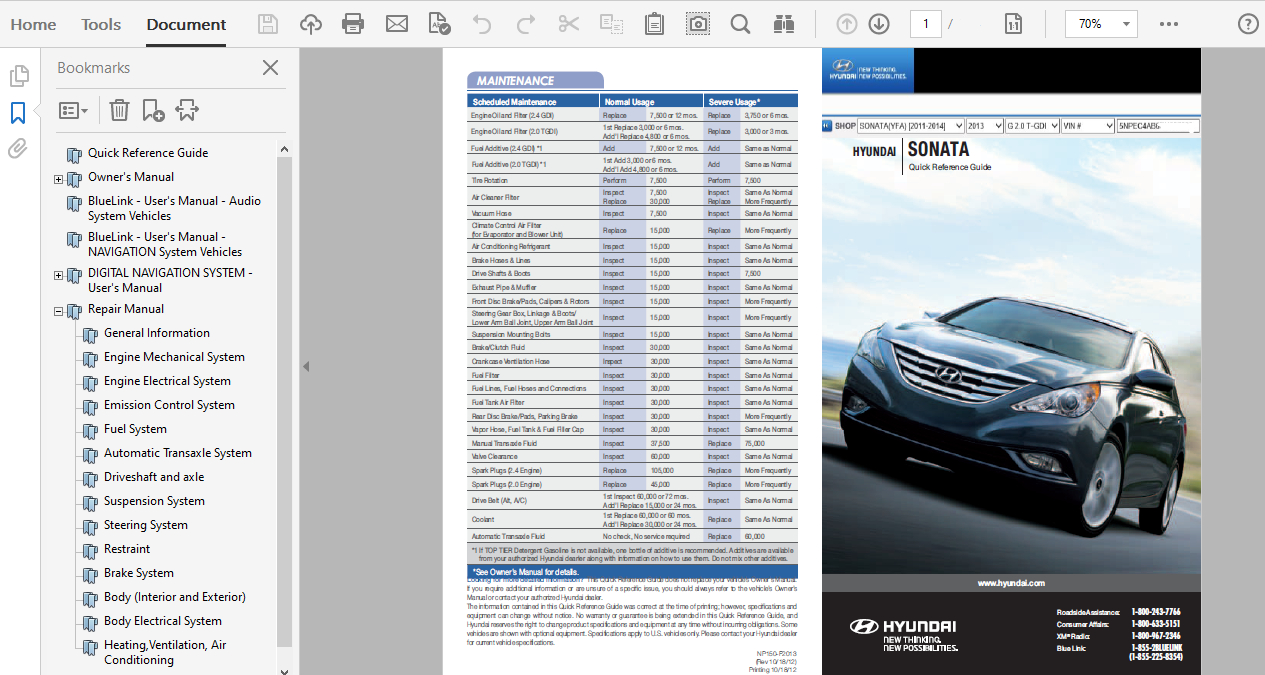Click the upload to cloud icon

click(311, 24)
